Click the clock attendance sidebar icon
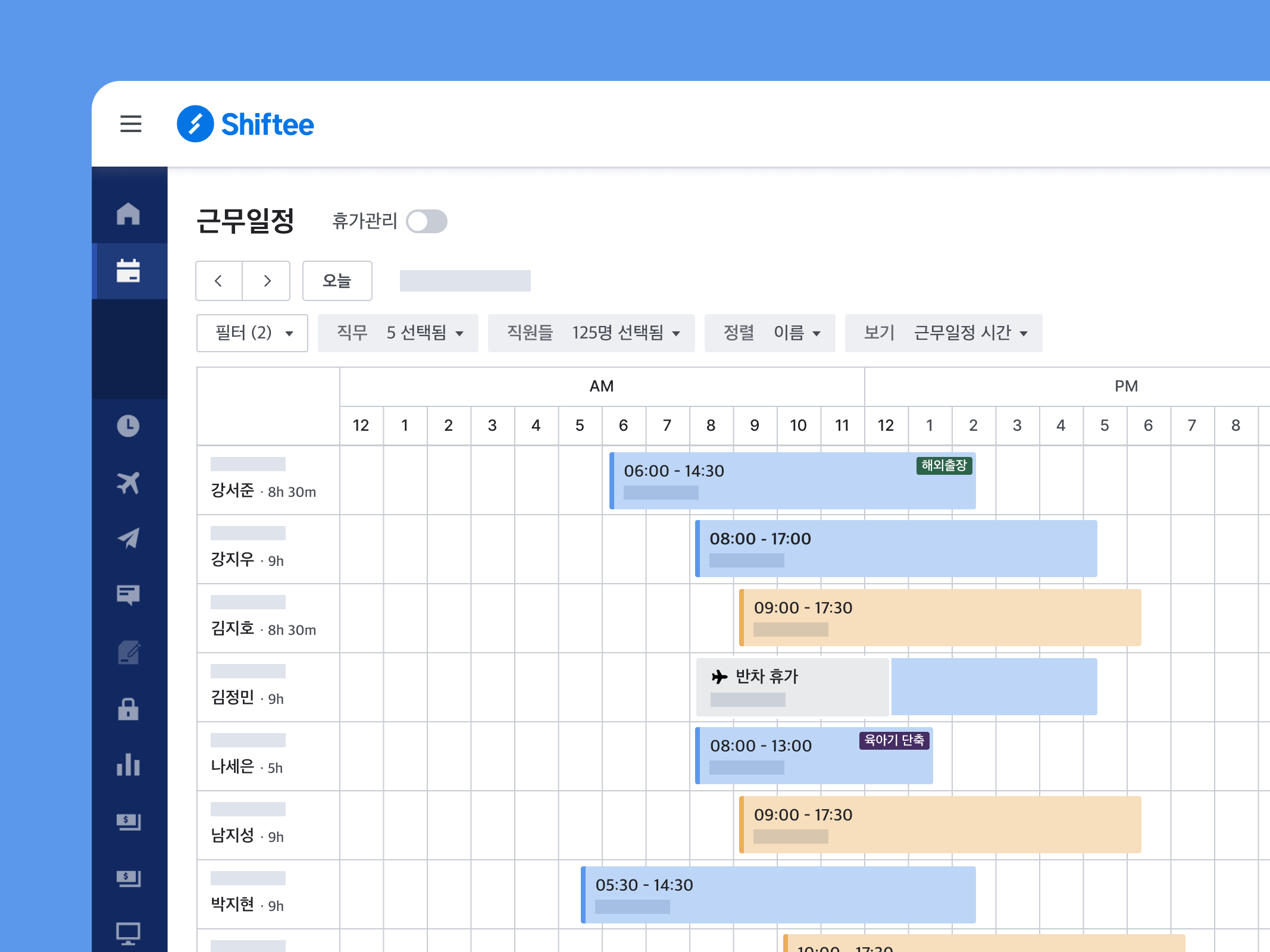 point(129,425)
